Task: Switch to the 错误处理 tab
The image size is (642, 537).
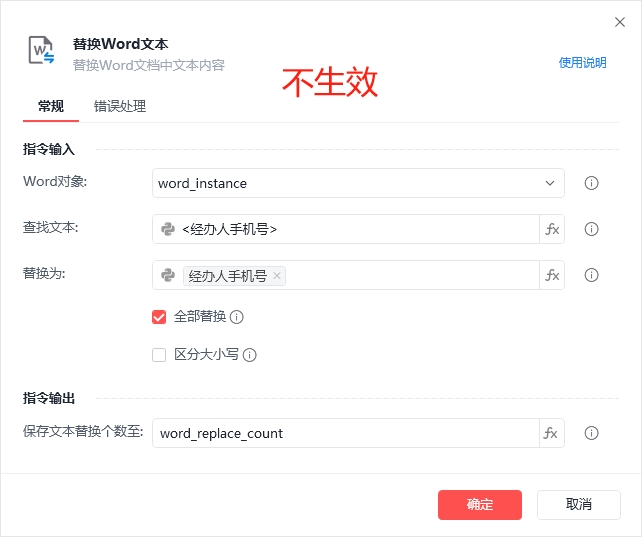Action: pos(120,106)
